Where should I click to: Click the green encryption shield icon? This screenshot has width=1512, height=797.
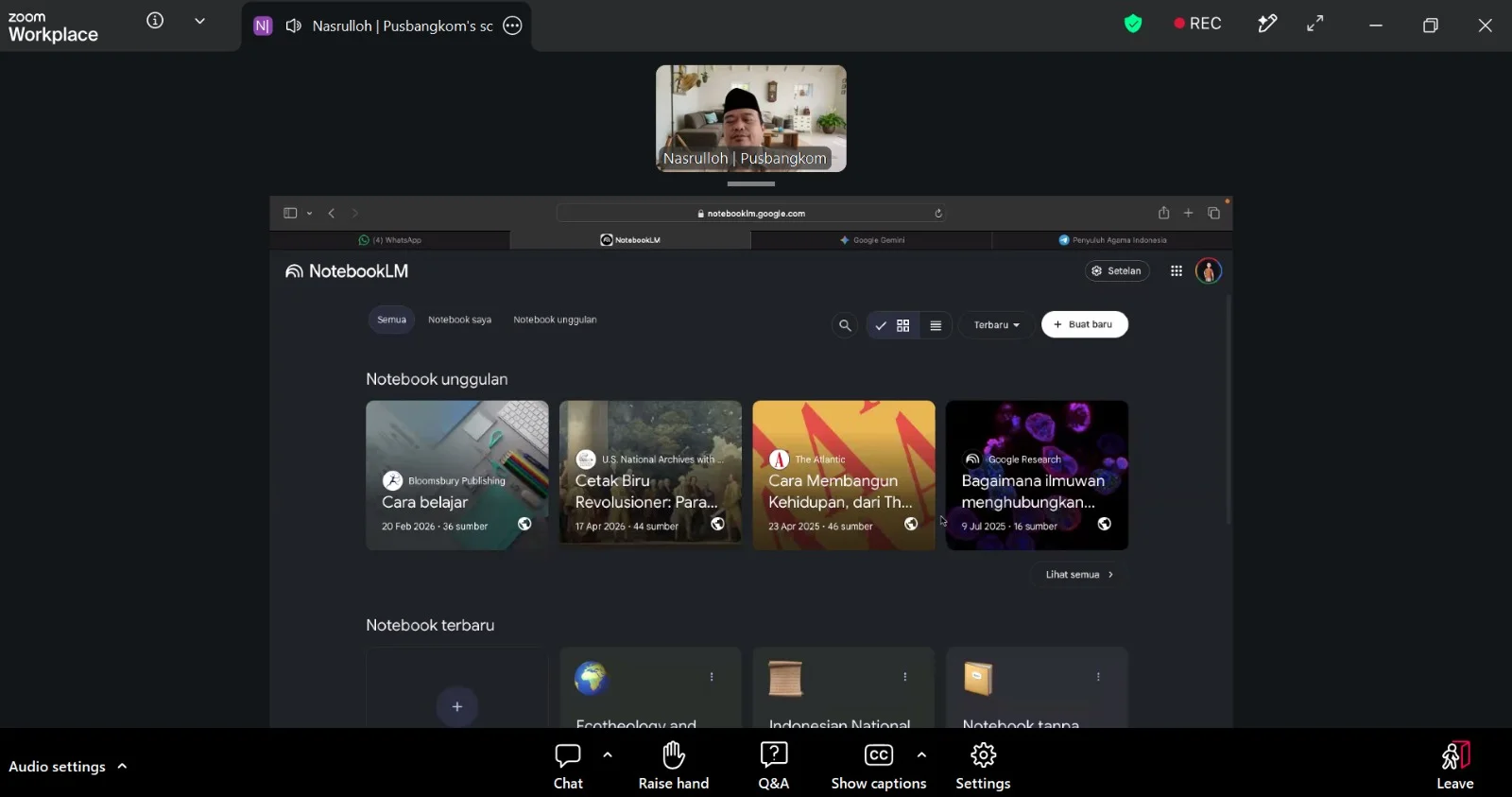[x=1133, y=24]
